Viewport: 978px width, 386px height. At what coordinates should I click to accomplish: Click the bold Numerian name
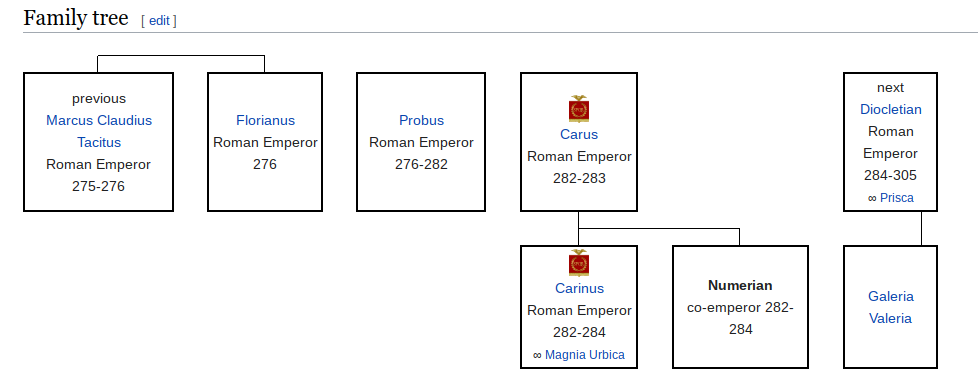click(x=740, y=286)
